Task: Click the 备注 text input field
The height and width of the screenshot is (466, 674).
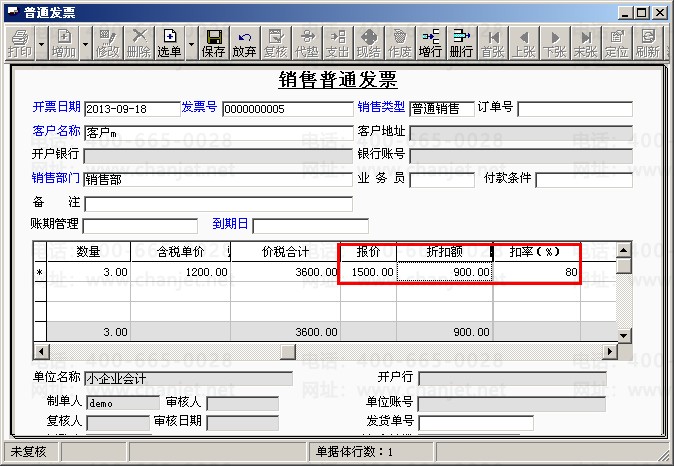Action: tap(218, 204)
